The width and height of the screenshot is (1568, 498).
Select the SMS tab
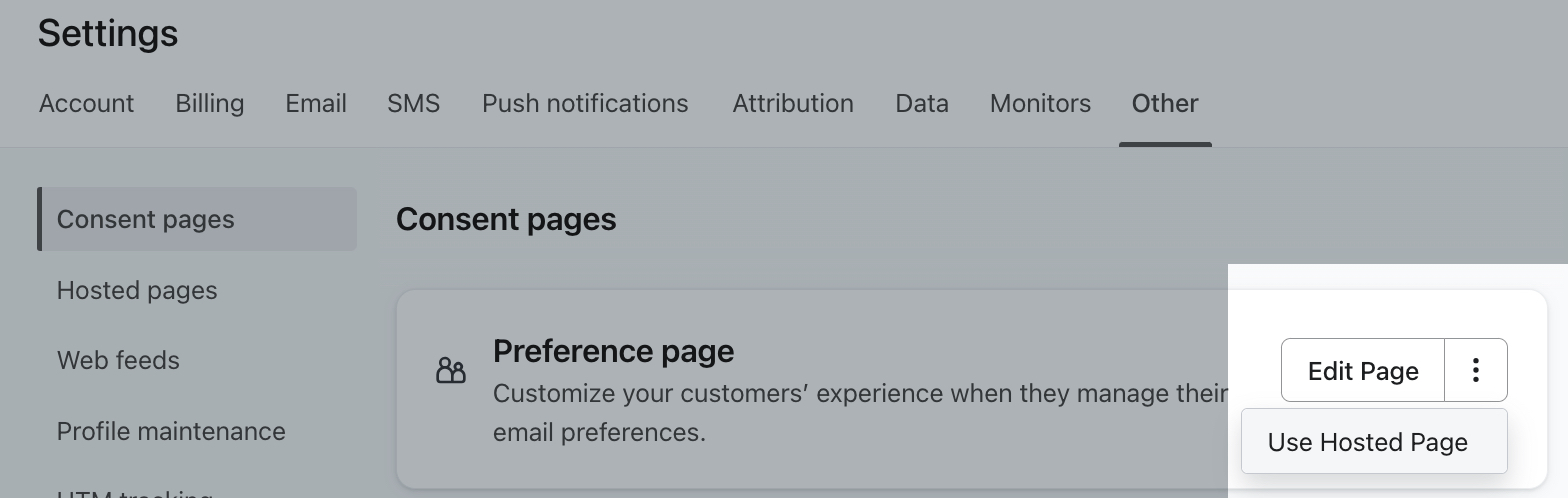(x=413, y=104)
